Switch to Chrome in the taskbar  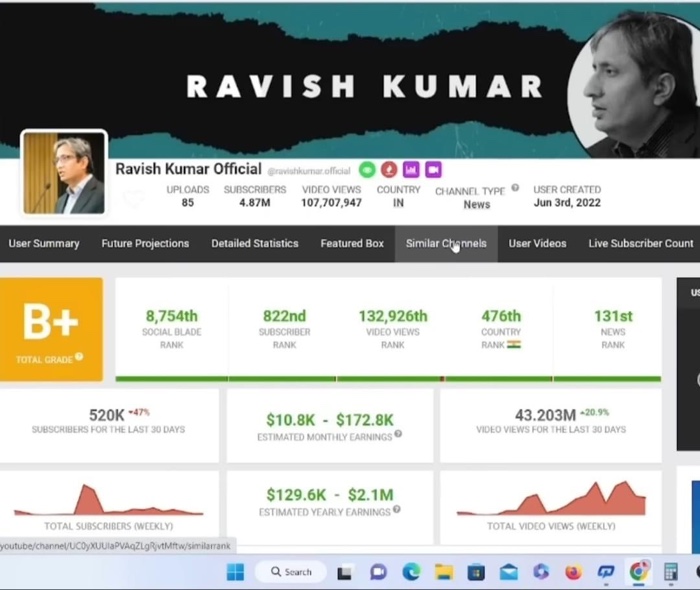pos(639,572)
